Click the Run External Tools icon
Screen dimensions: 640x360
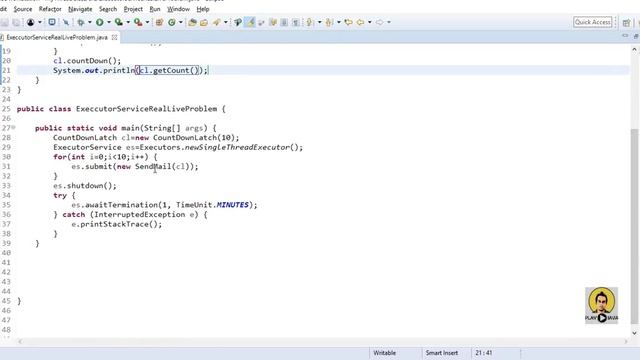[x=138, y=22]
